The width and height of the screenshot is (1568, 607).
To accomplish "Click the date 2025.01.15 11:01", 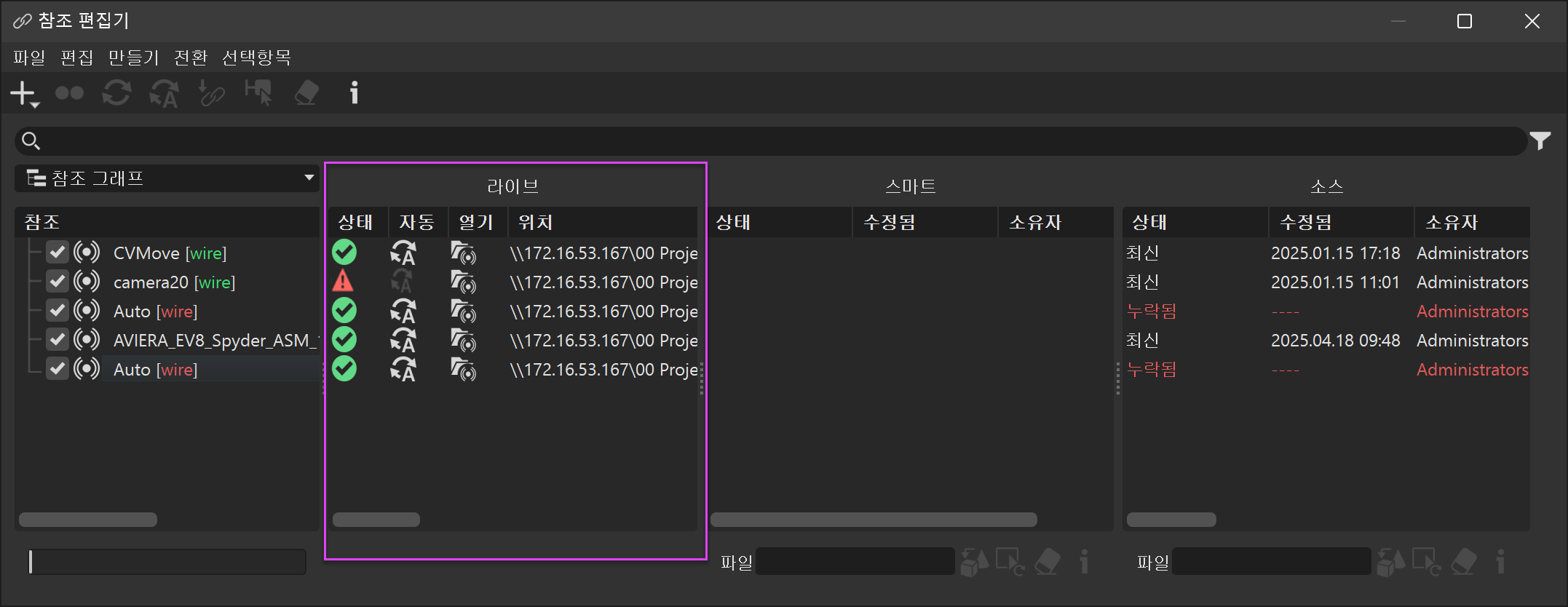I will (1336, 282).
